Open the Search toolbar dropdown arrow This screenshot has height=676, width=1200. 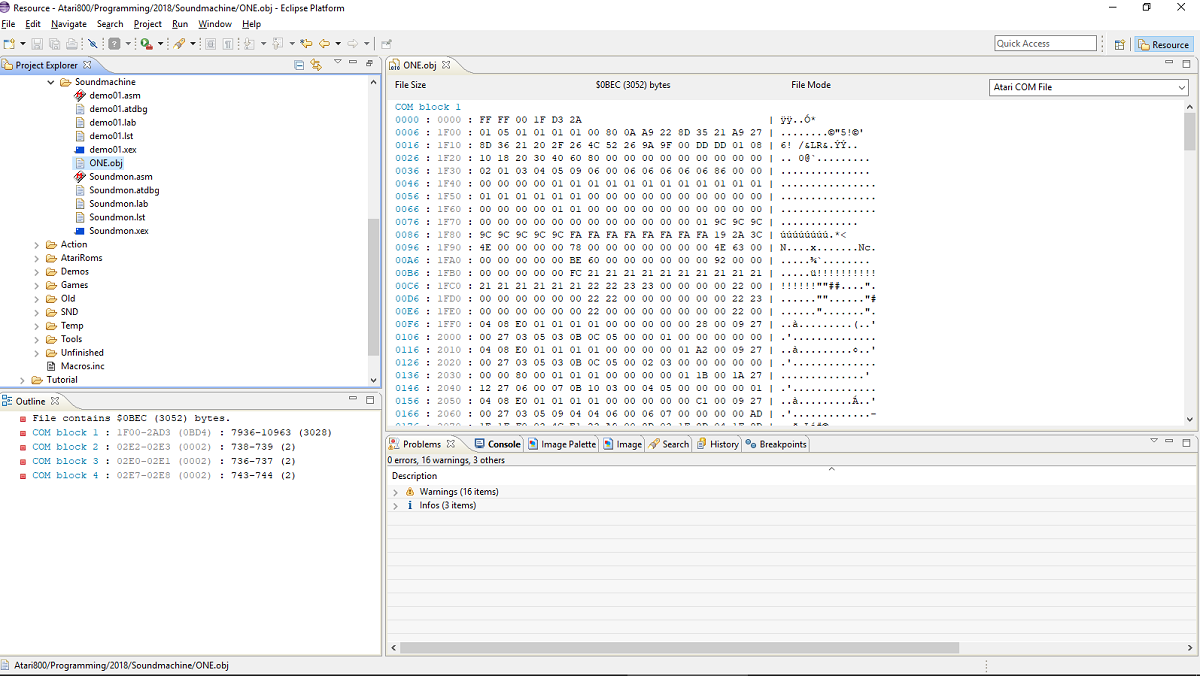point(193,44)
